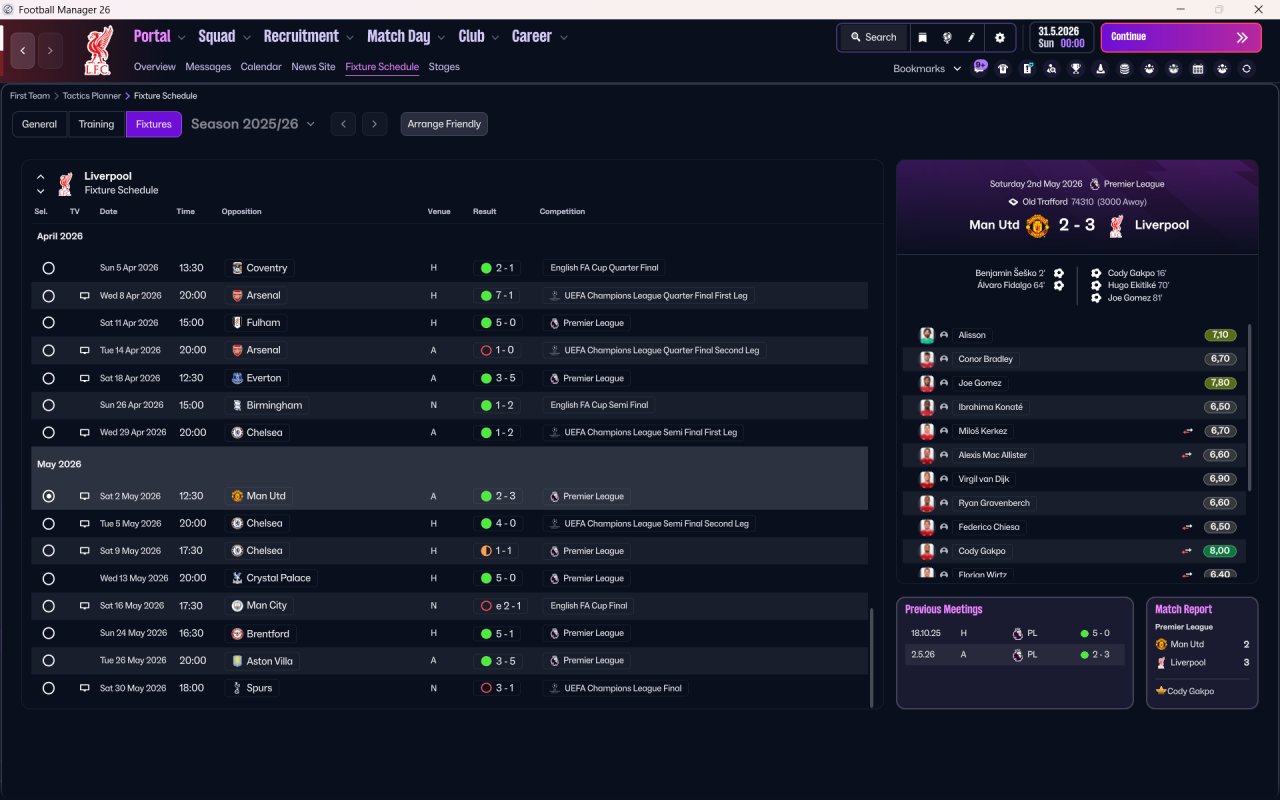This screenshot has width=1280, height=800.
Task: Expand the Portal menu chevron
Action: point(181,38)
